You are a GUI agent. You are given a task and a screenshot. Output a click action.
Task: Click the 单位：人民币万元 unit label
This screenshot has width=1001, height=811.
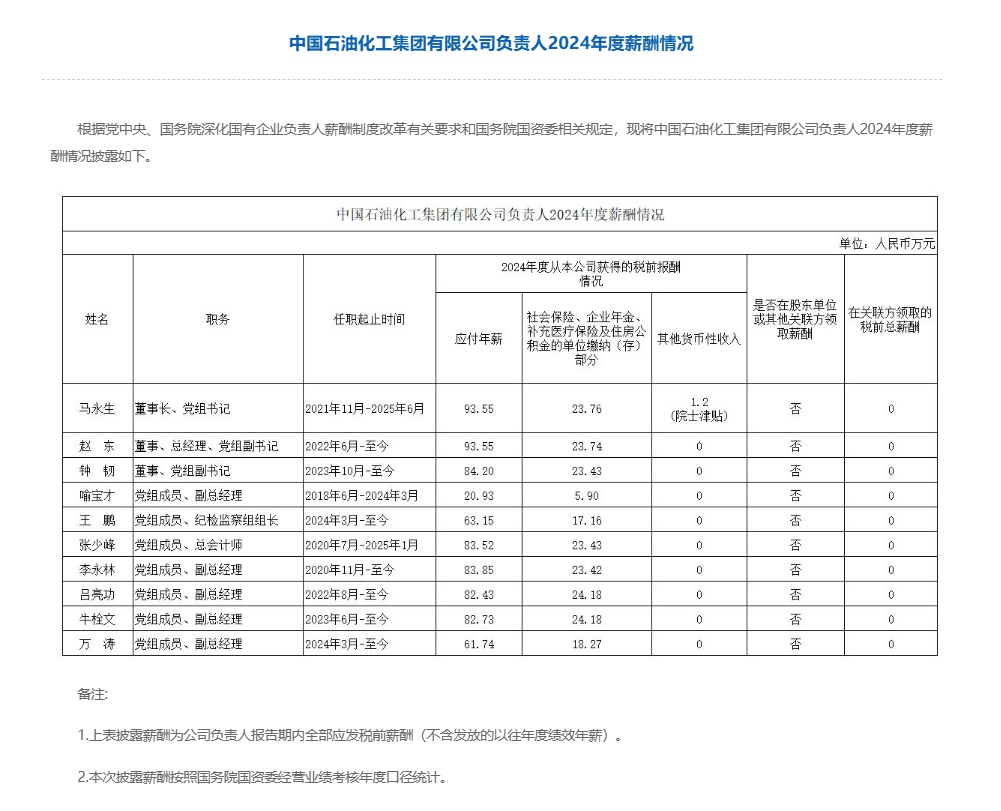click(887, 243)
